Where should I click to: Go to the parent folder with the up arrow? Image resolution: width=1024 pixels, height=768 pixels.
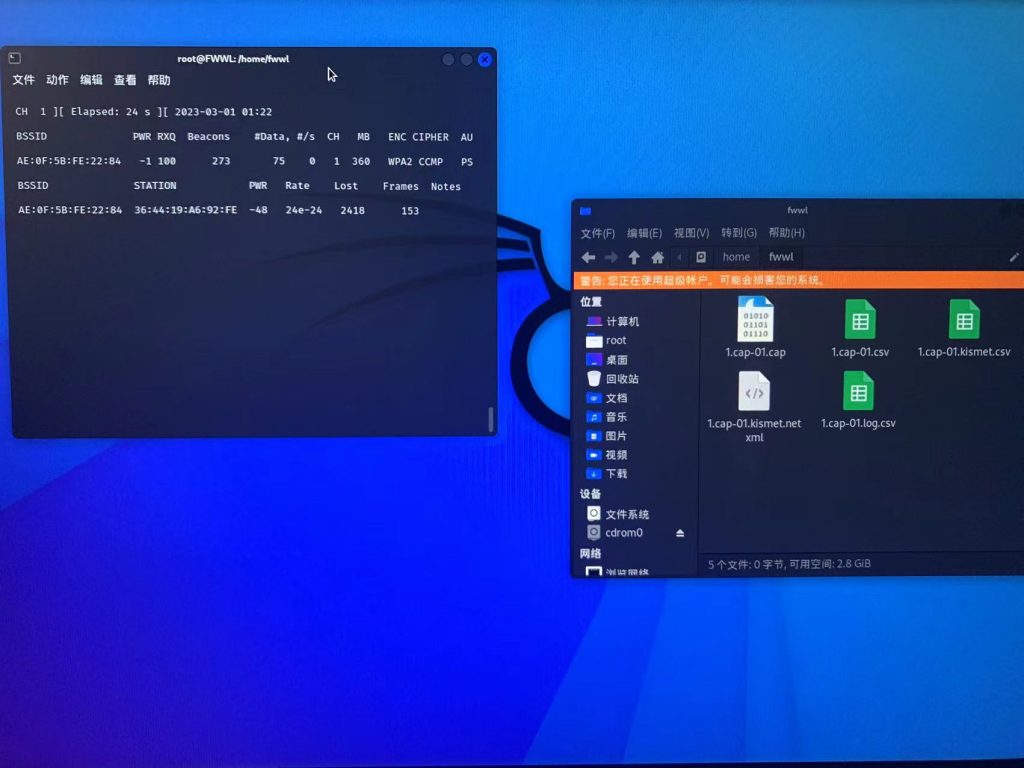[634, 257]
